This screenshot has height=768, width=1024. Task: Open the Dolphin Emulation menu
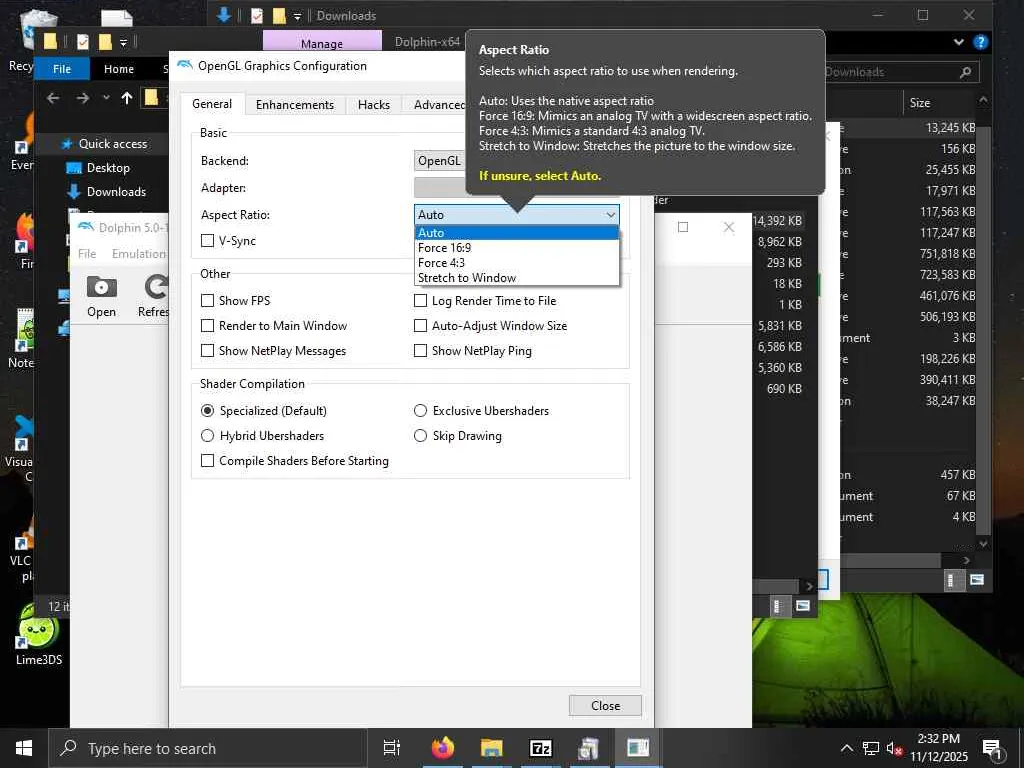coord(138,253)
